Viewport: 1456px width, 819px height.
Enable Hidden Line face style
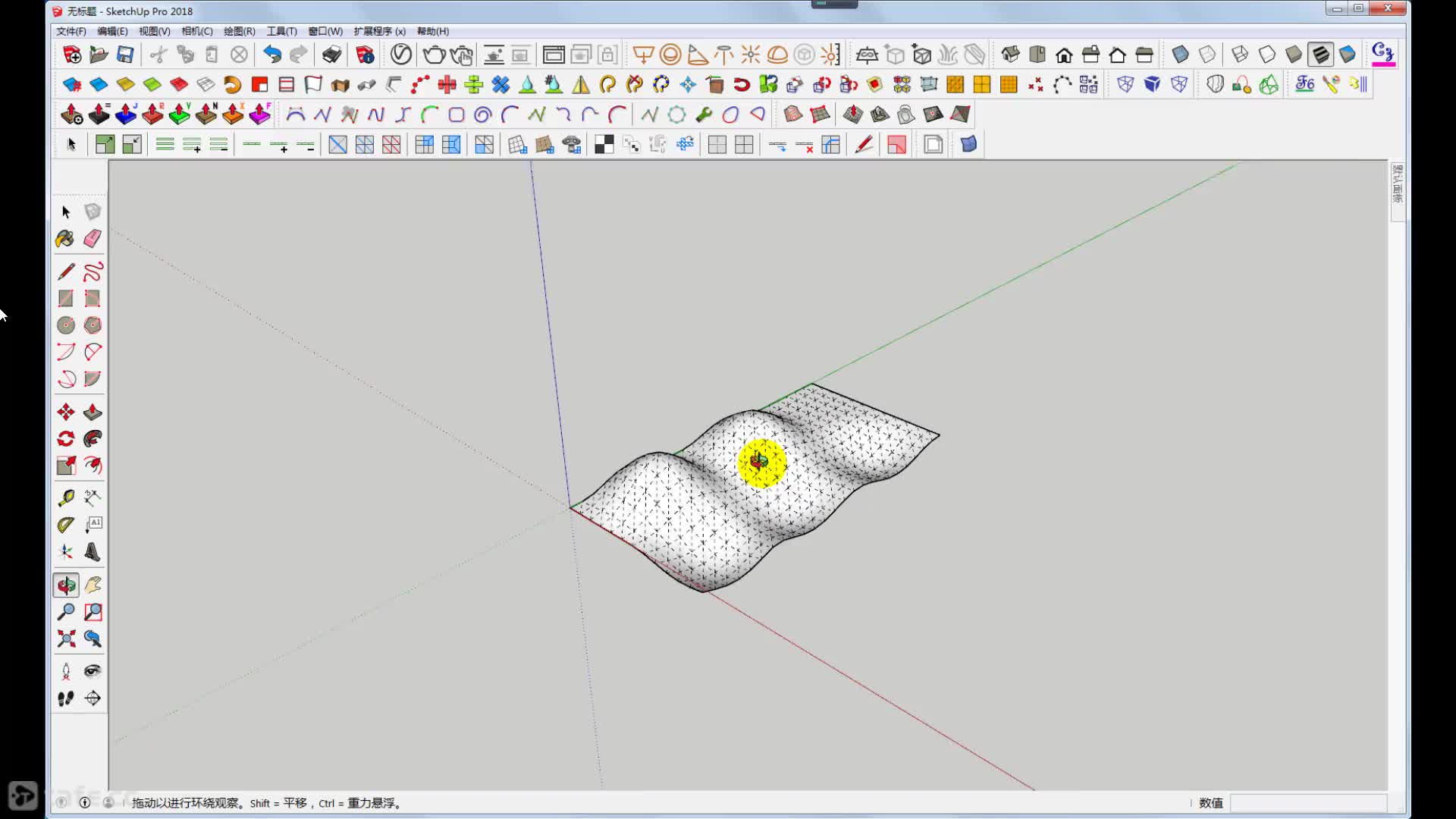click(1266, 55)
